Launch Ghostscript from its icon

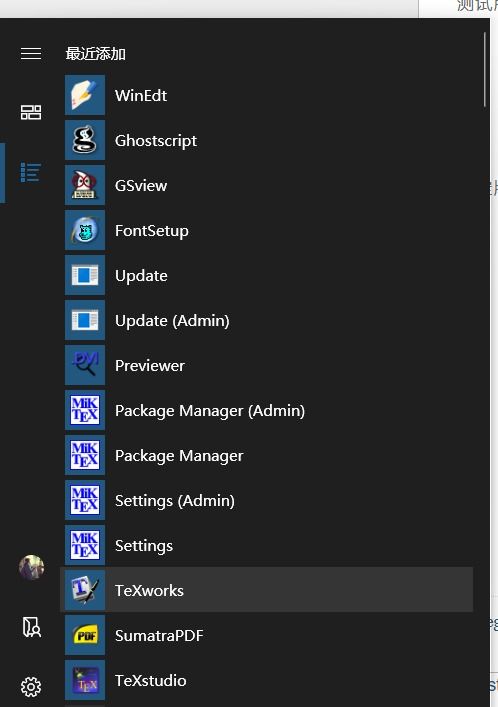(x=85, y=140)
